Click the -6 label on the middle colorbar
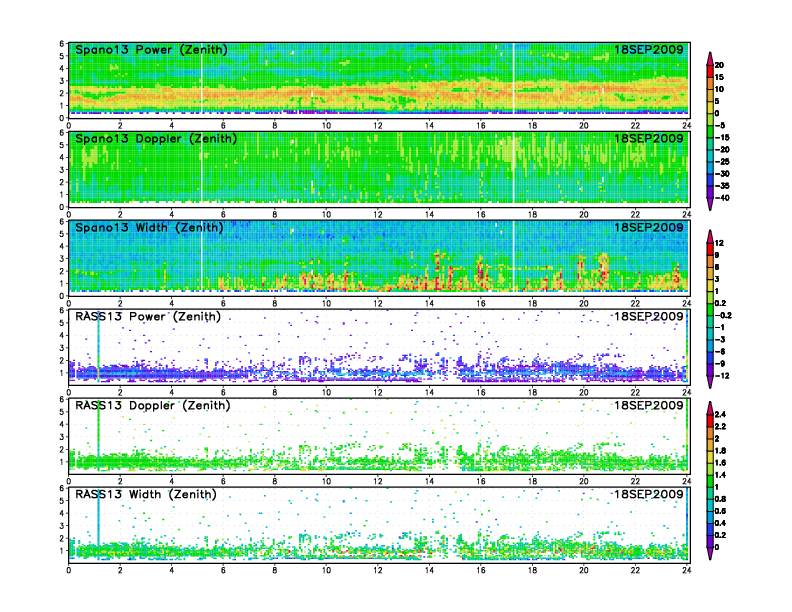Image resolution: width=792 pixels, height=612 pixels. click(720, 351)
